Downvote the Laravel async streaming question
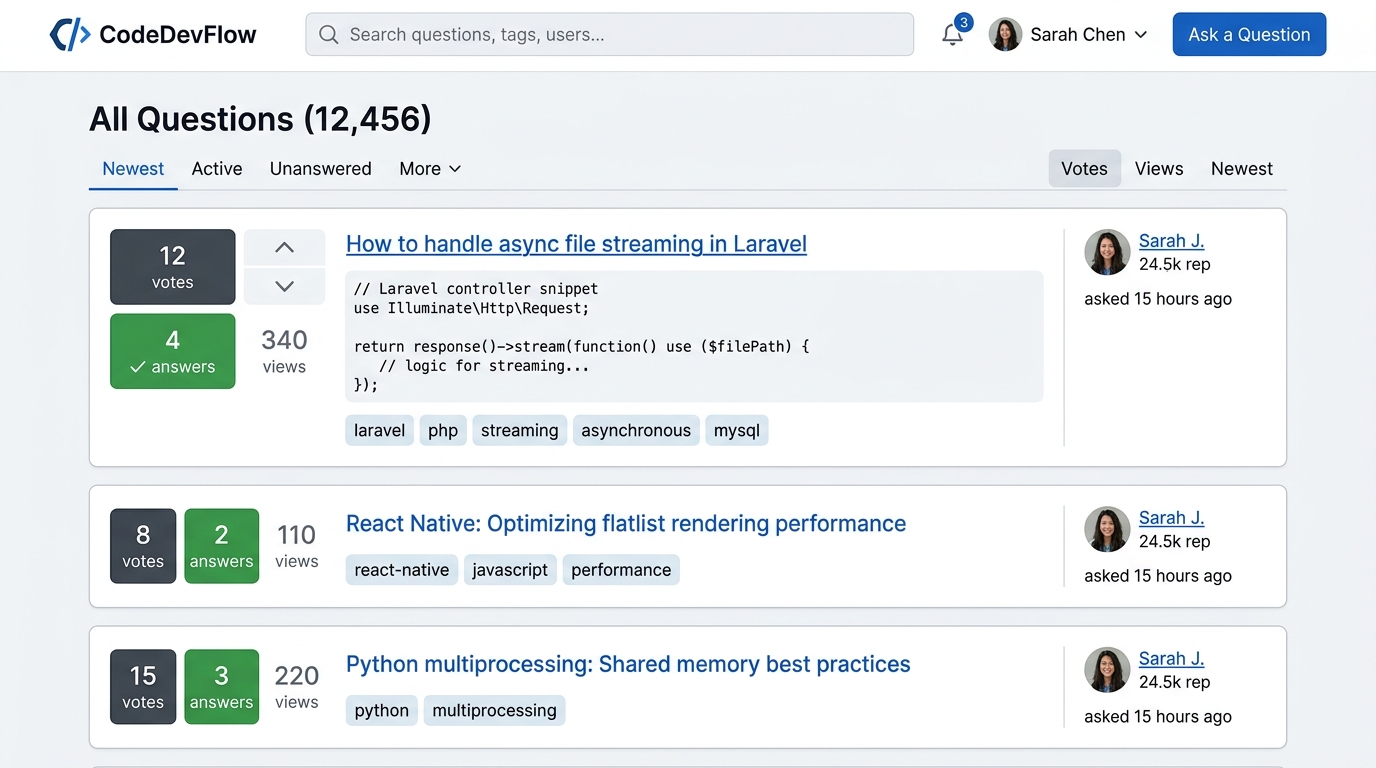 coord(284,286)
